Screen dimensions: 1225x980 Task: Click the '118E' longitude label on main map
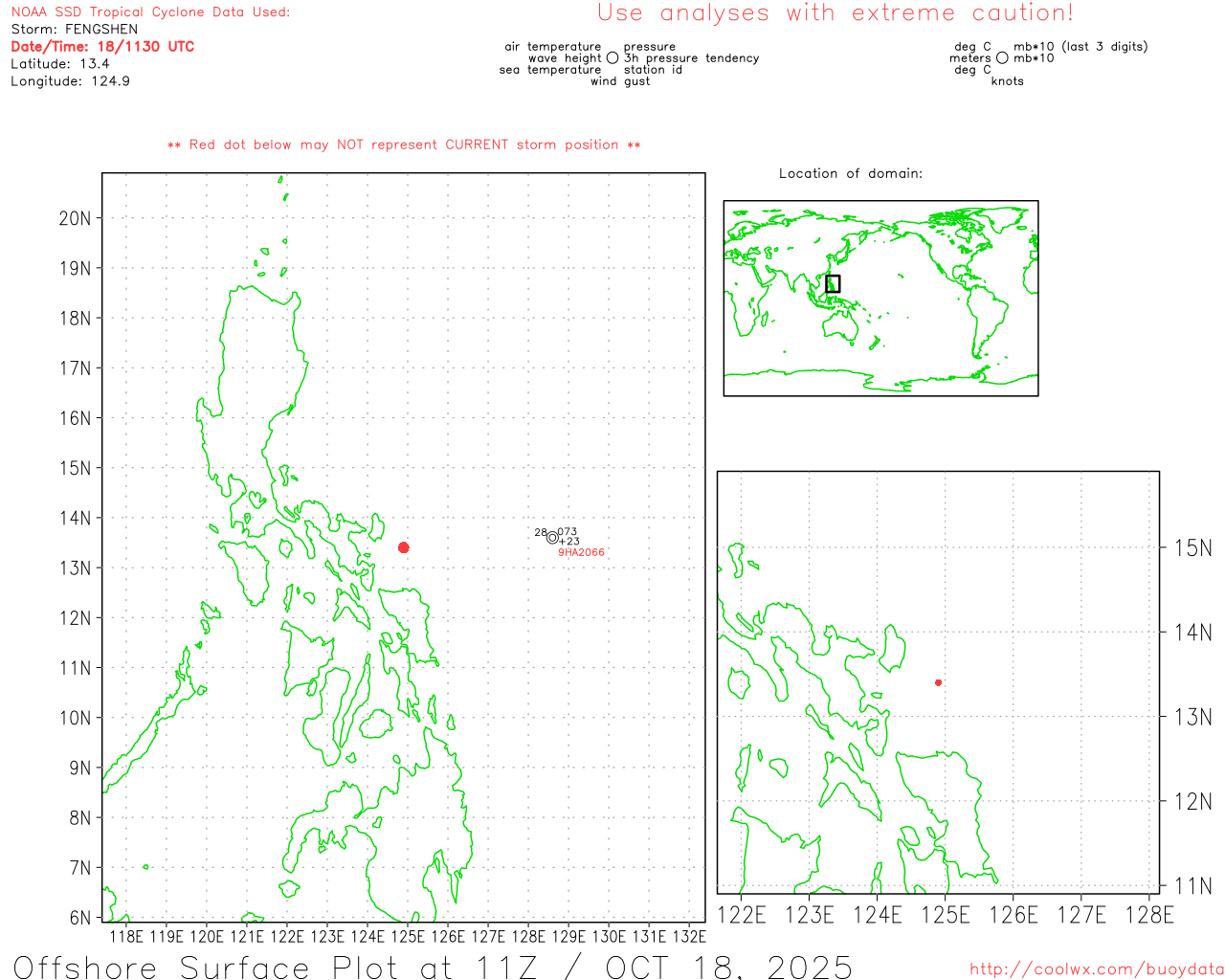(126, 936)
